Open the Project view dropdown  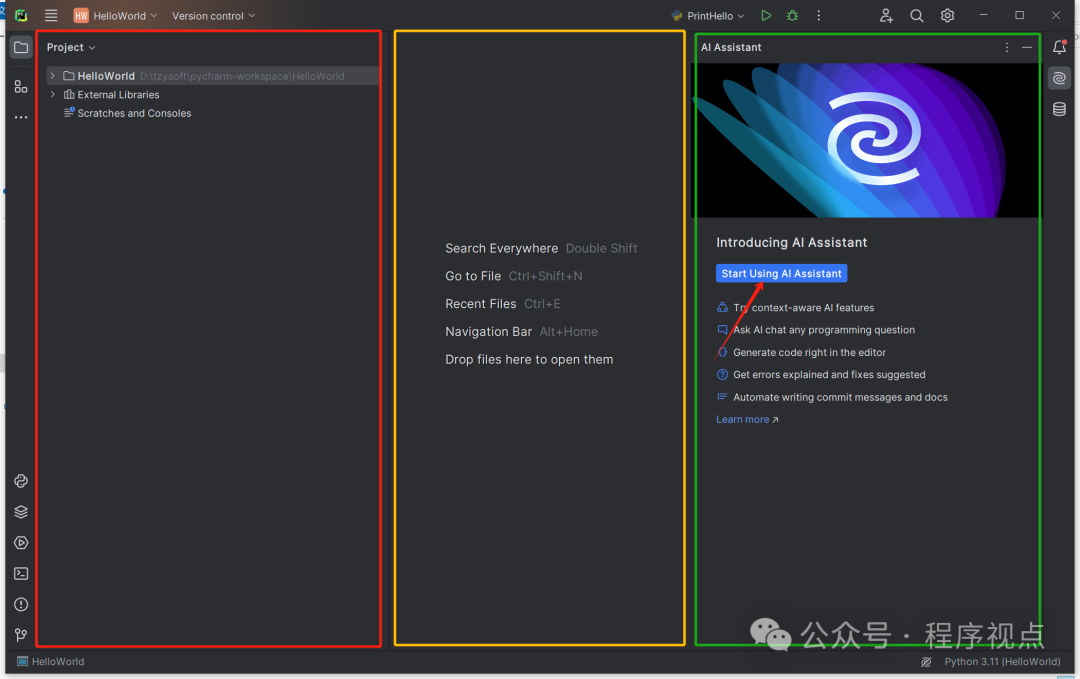(x=71, y=48)
